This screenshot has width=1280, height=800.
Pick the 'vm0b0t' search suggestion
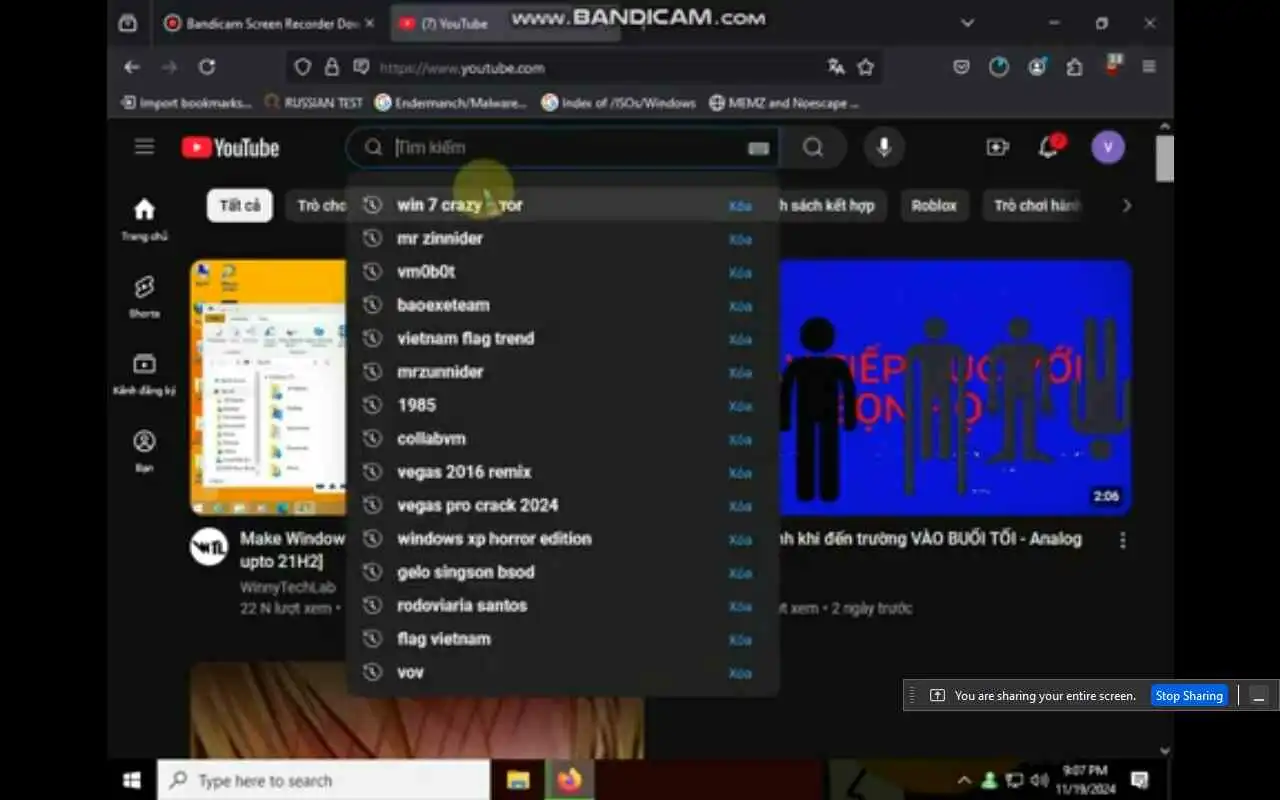562,272
